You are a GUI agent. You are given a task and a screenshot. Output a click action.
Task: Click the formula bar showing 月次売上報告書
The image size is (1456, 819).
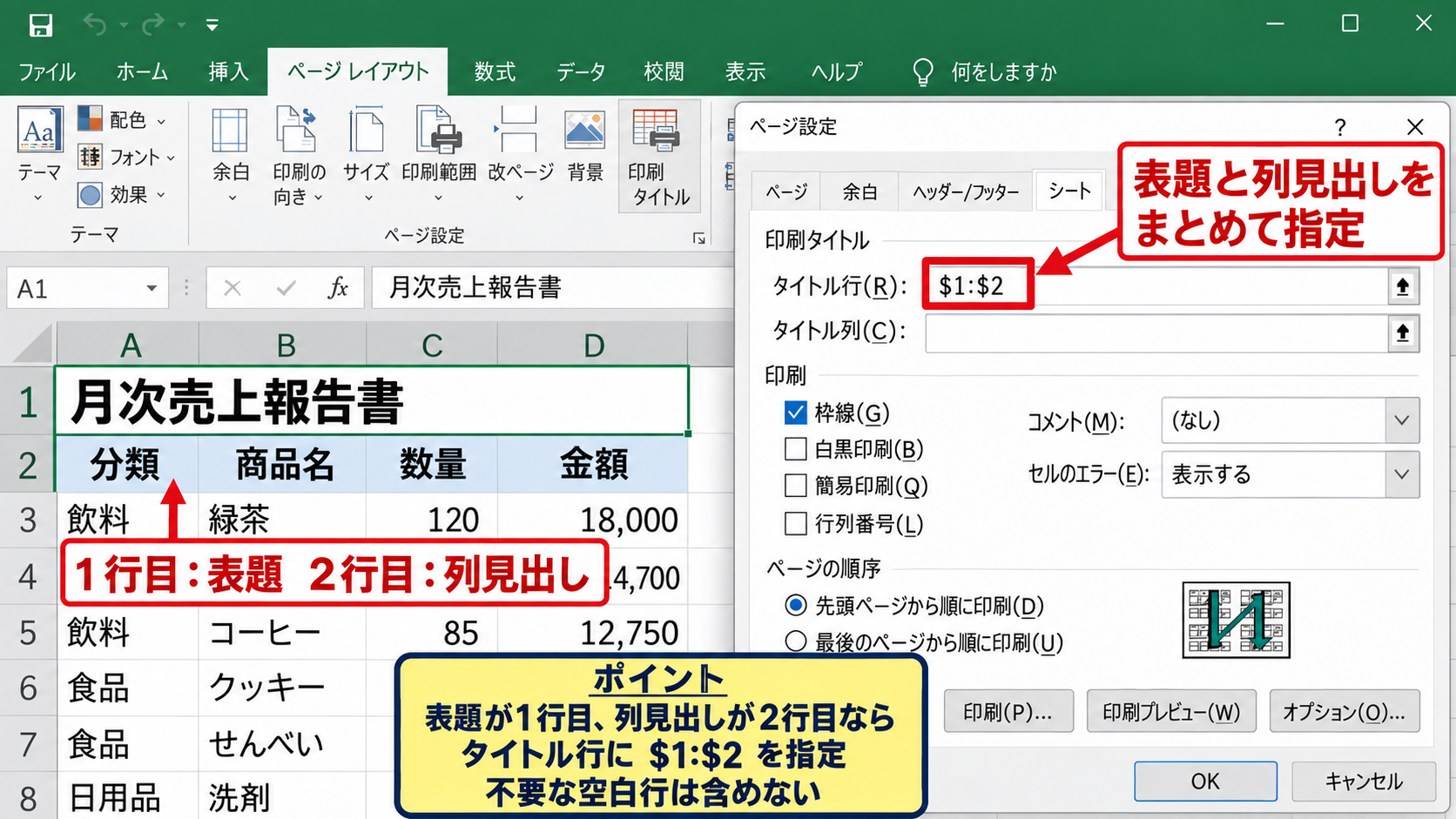(x=553, y=287)
